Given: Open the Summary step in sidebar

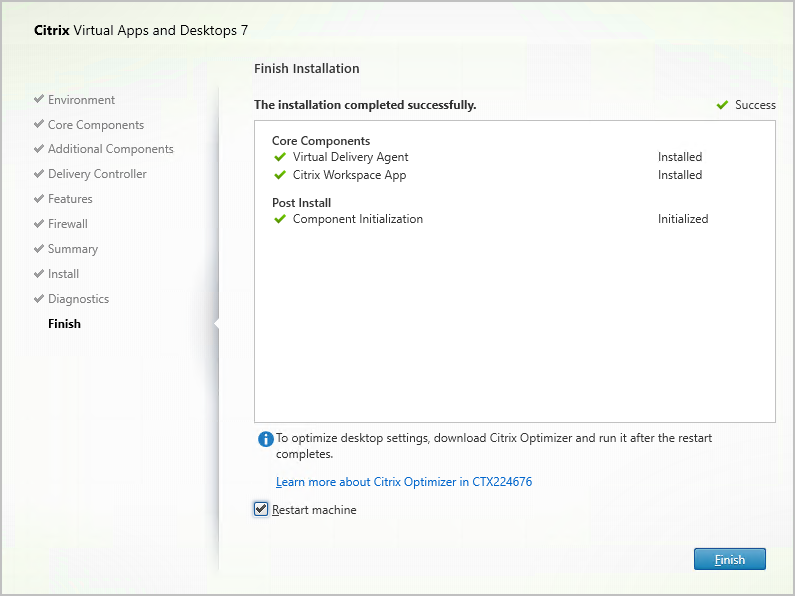Looking at the screenshot, I should tap(73, 249).
